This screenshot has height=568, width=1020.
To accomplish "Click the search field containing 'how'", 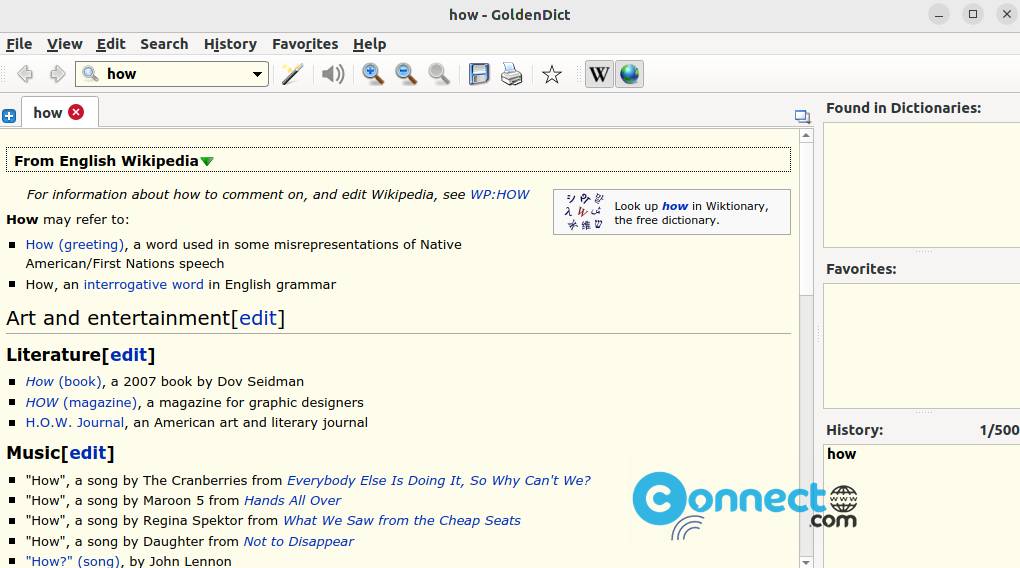I will click(174, 74).
